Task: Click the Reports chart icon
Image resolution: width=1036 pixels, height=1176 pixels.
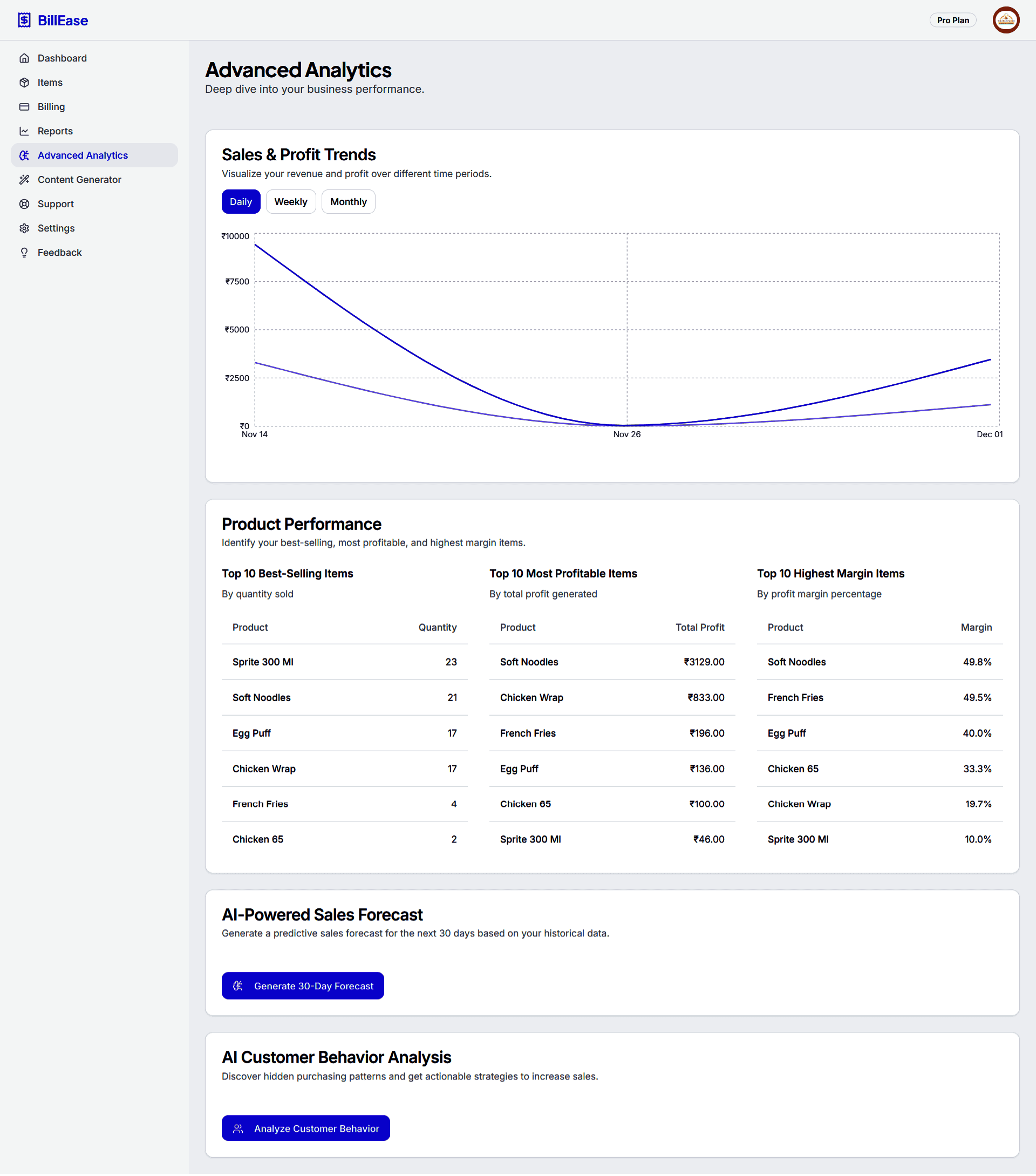Action: (24, 131)
